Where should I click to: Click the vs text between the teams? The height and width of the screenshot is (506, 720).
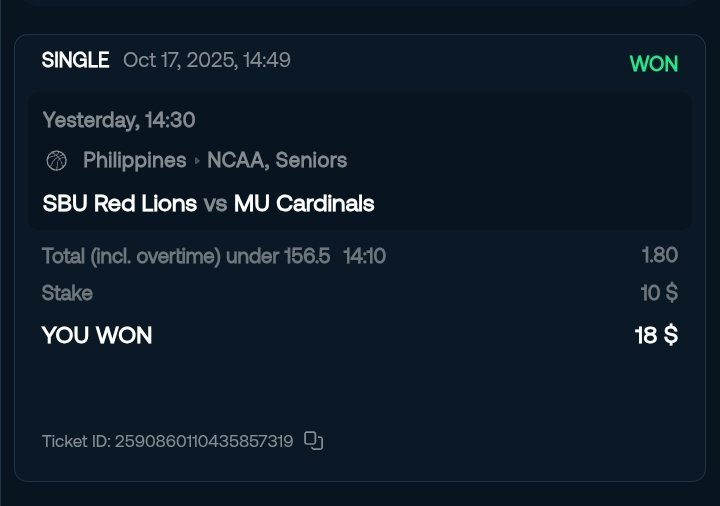215,204
